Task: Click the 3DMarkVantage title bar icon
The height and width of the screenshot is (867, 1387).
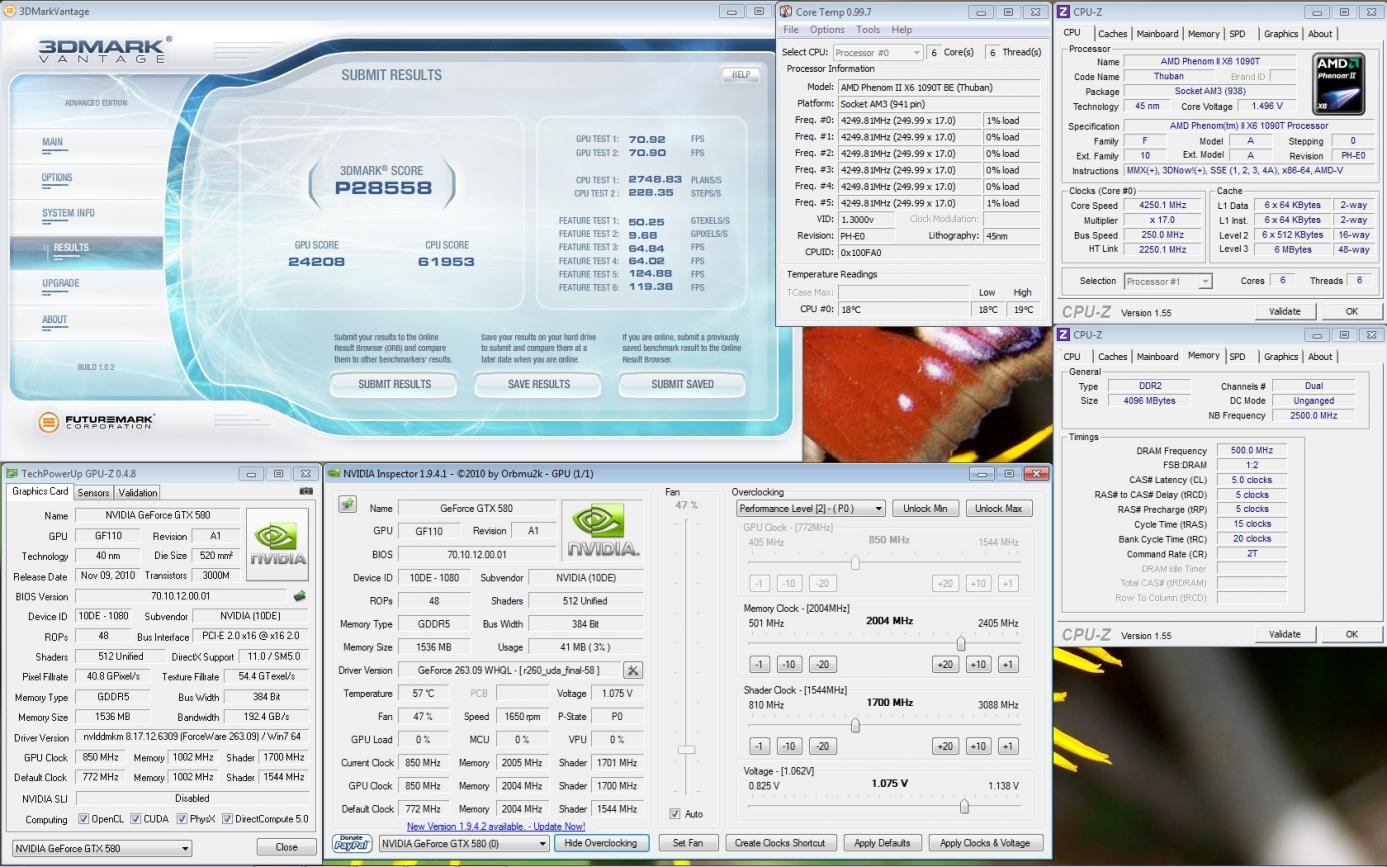Action: tap(12, 11)
